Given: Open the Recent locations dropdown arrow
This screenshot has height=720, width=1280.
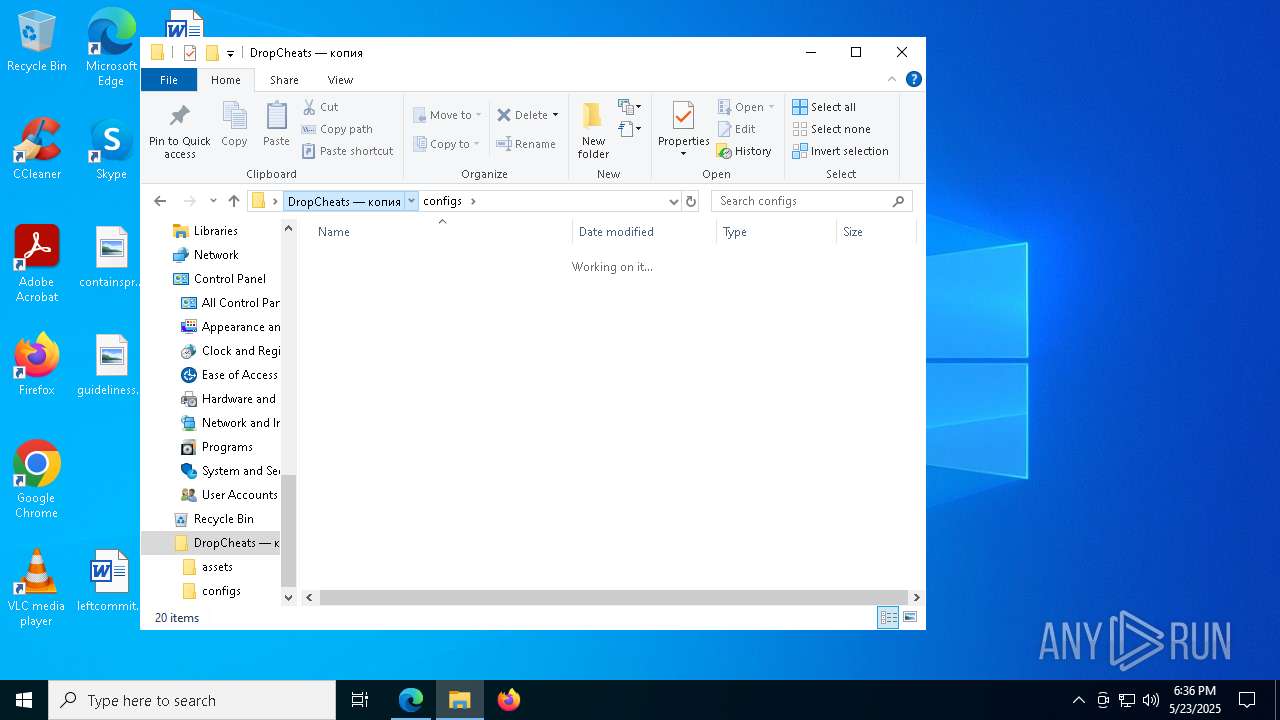Looking at the screenshot, I should [213, 201].
